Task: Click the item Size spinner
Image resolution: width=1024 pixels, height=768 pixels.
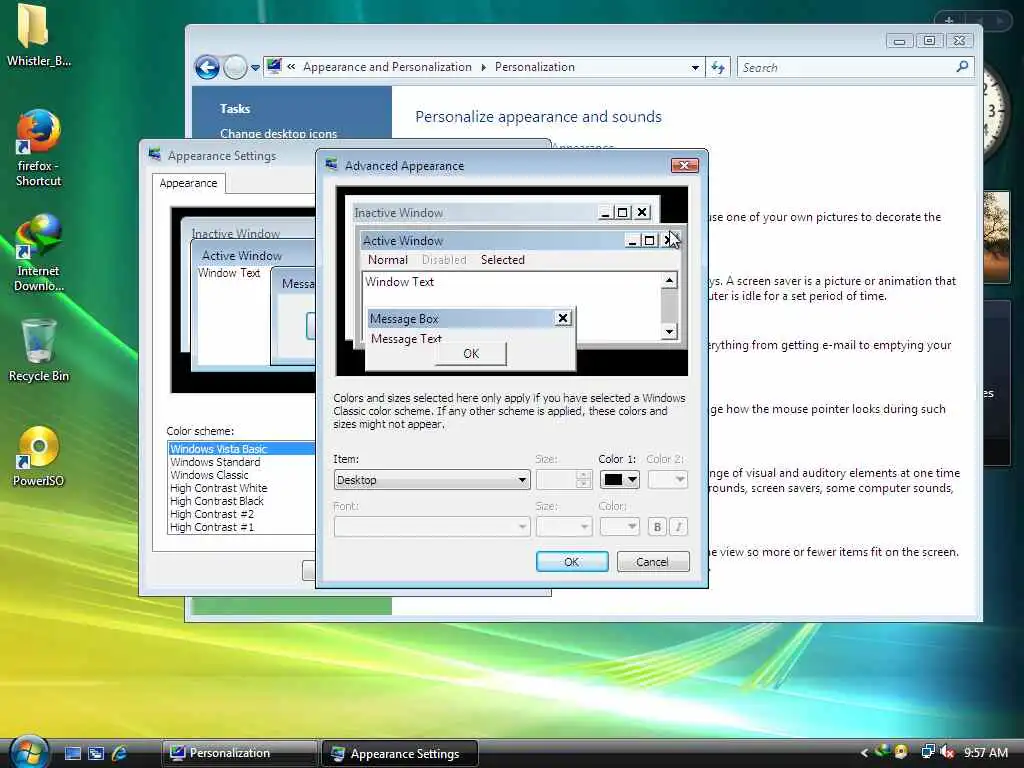Action: click(x=584, y=480)
